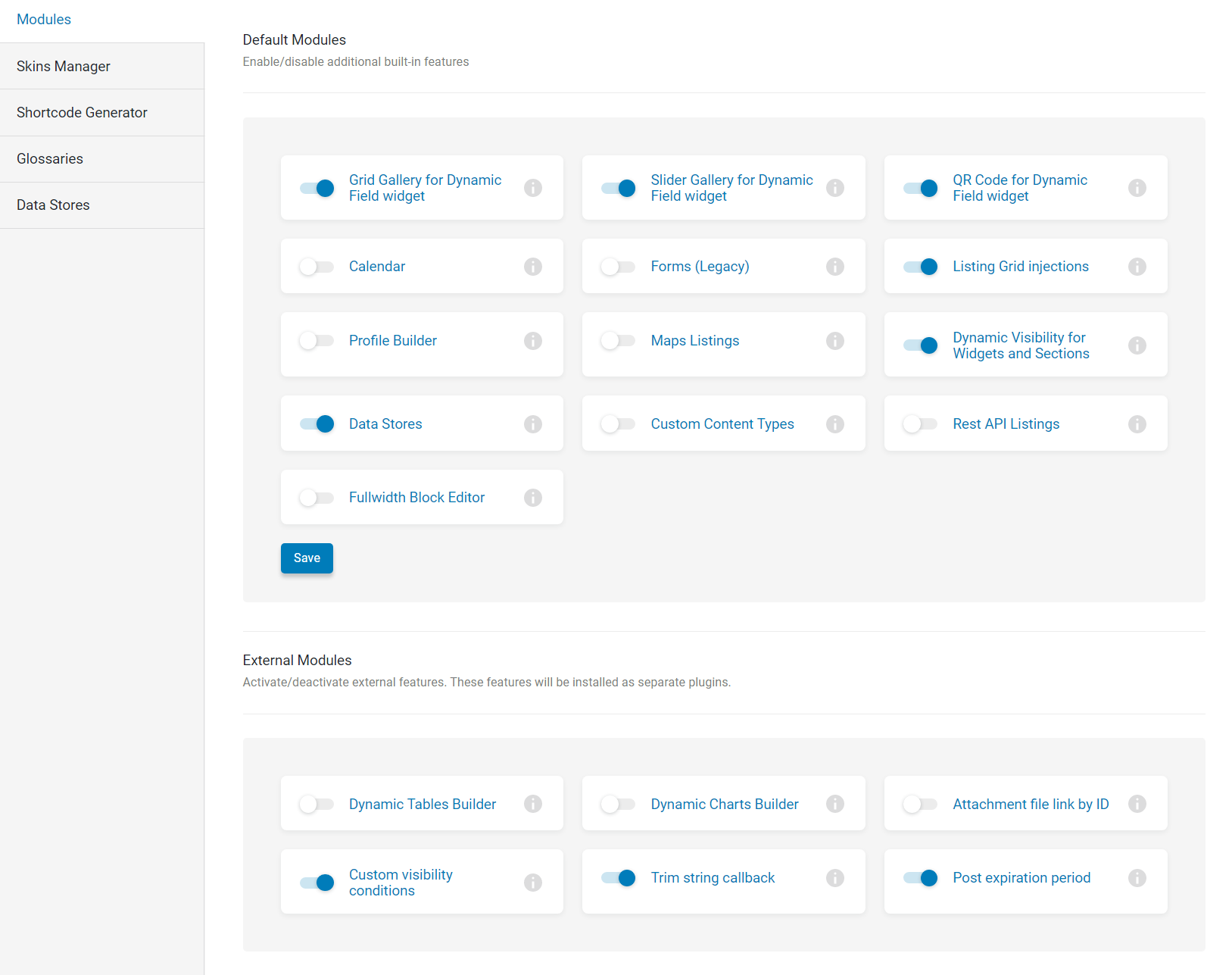The width and height of the screenshot is (1232, 975).
Task: Open info details for Dynamic Tables Builder
Action: click(x=533, y=804)
